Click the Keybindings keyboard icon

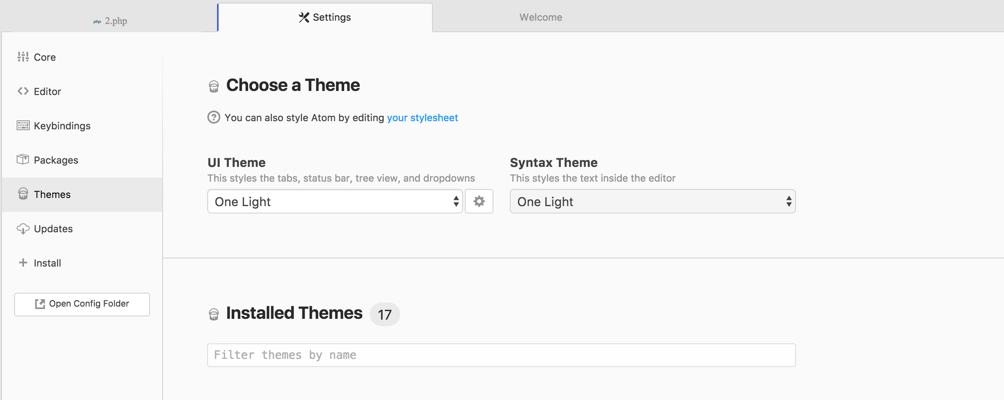coord(23,125)
